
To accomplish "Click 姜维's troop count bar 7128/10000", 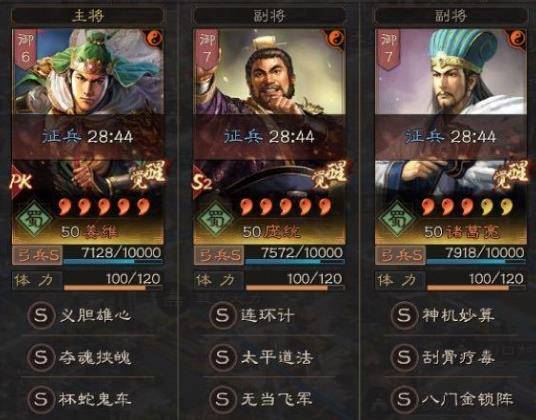I will pyautogui.click(x=113, y=255).
